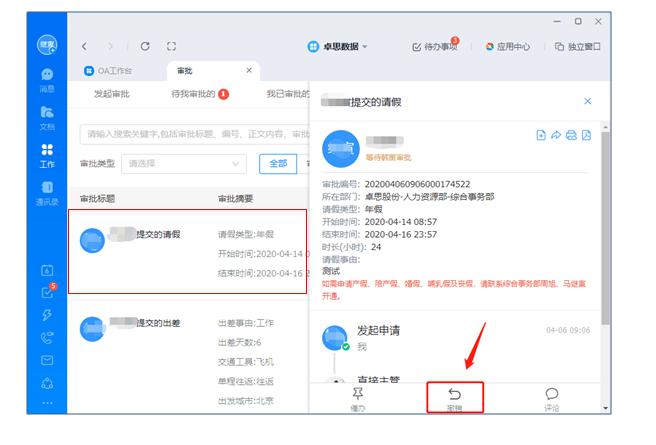Click the 催办 pin icon at panel bottom
This screenshot has width=656, height=445.
point(358,399)
